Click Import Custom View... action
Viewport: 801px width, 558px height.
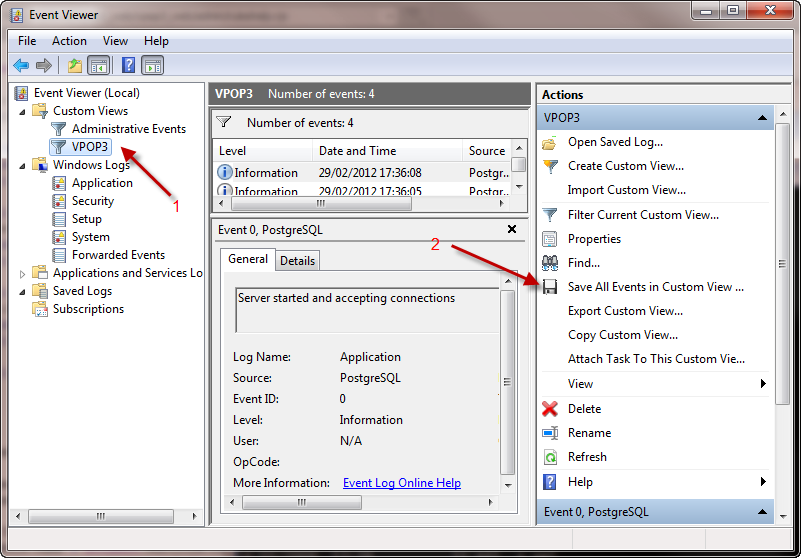(x=626, y=190)
